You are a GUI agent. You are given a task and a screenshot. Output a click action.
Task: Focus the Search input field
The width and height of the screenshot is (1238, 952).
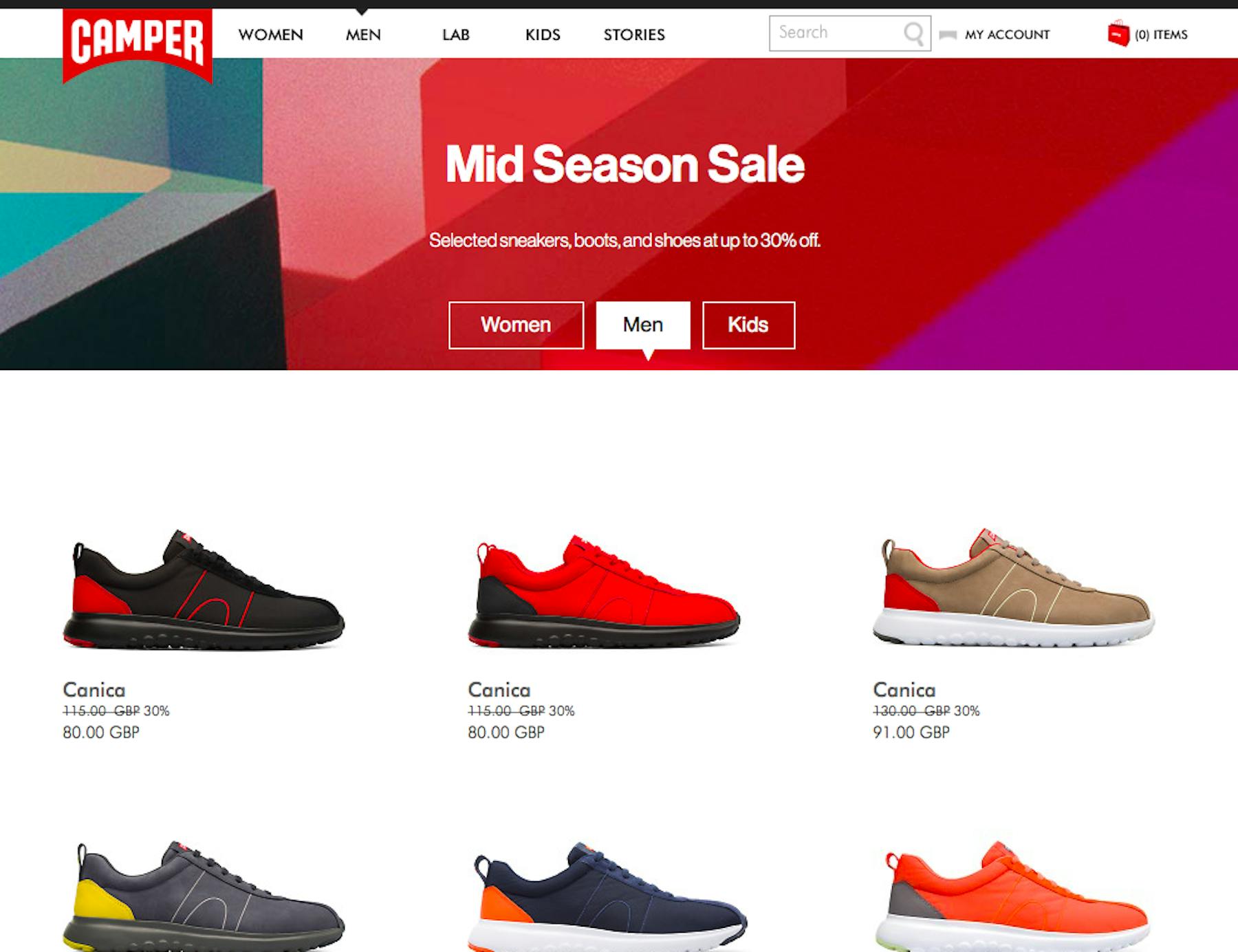point(837,33)
